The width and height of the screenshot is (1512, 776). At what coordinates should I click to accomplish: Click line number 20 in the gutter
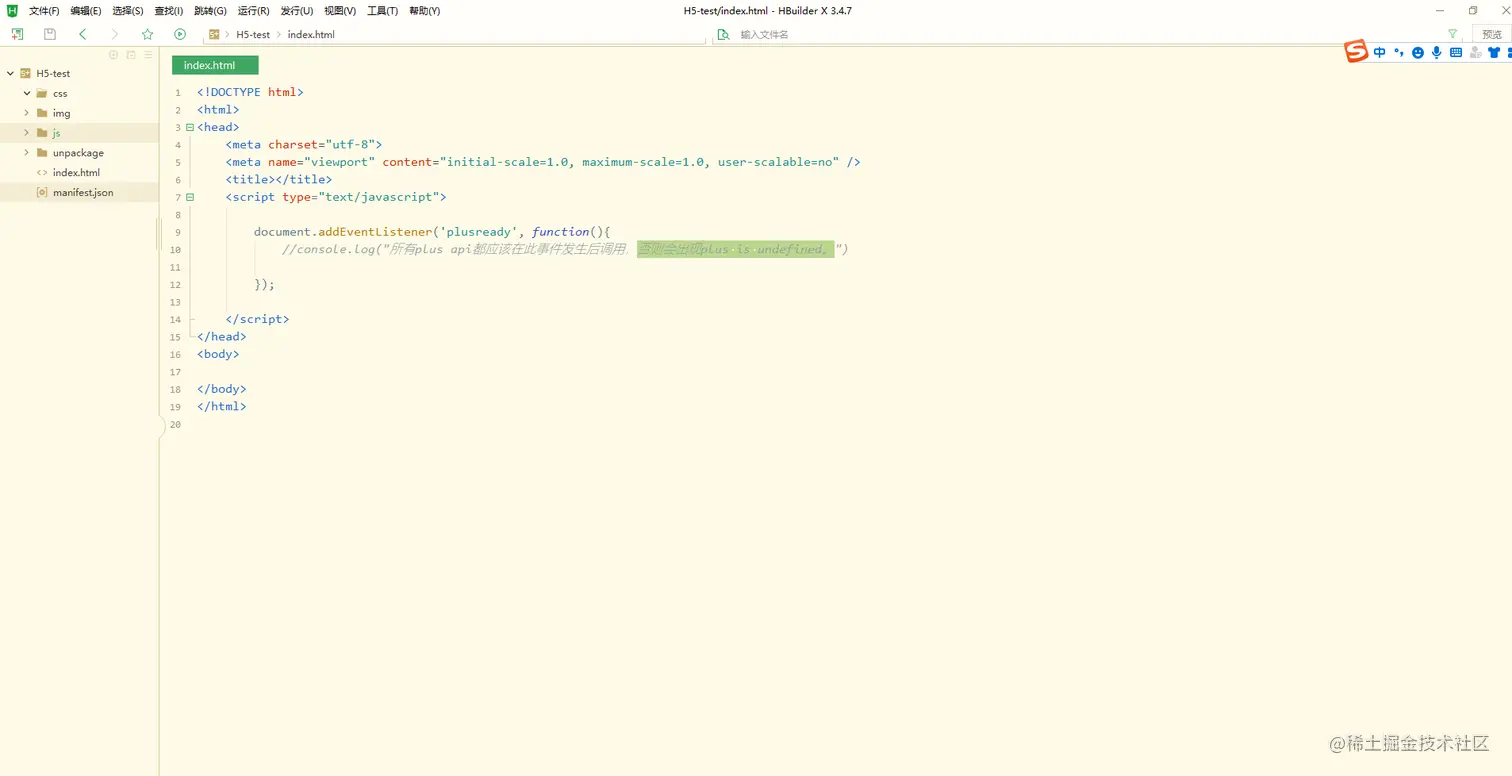pyautogui.click(x=176, y=425)
